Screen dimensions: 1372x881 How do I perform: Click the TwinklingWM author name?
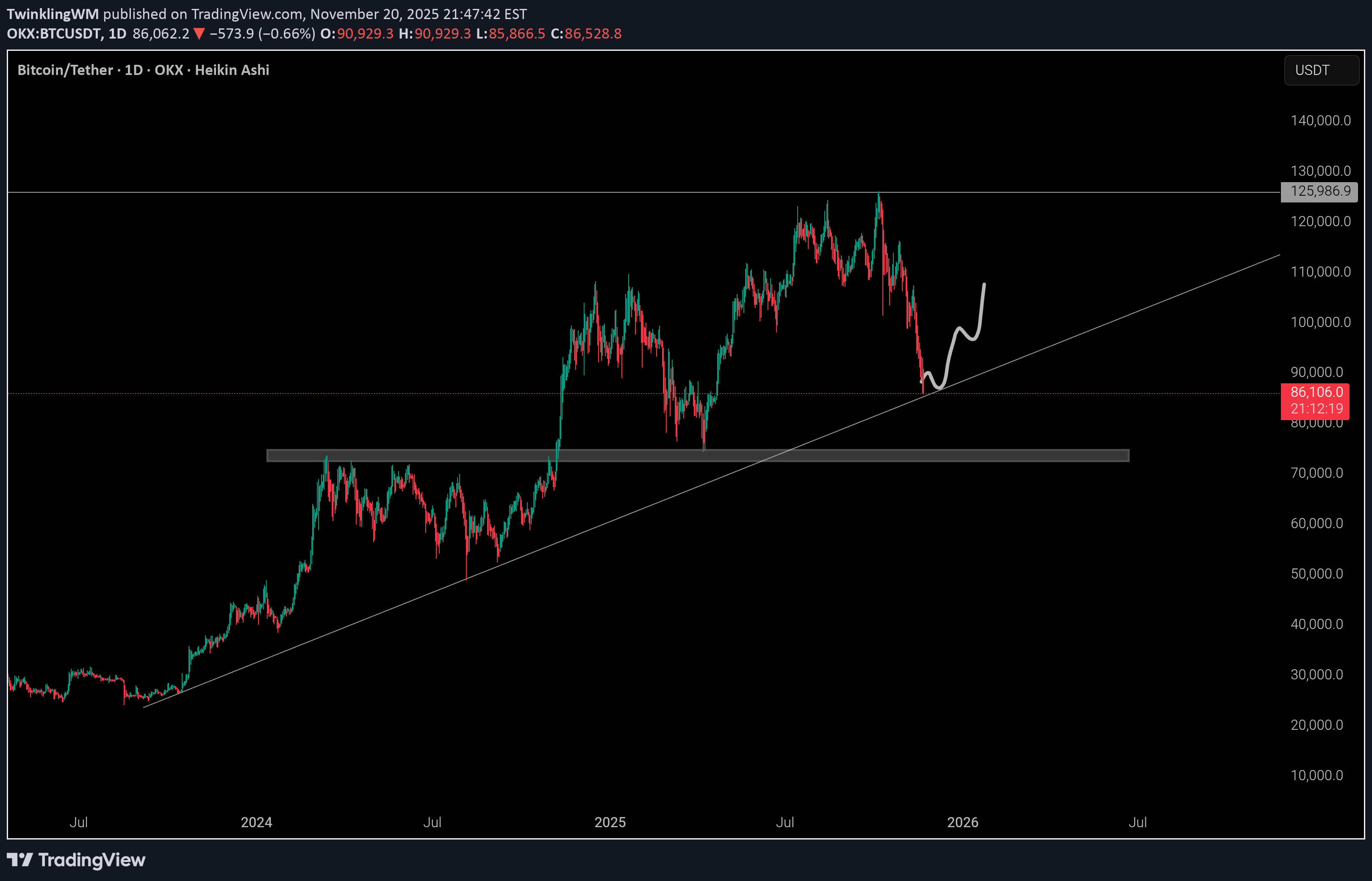52,14
